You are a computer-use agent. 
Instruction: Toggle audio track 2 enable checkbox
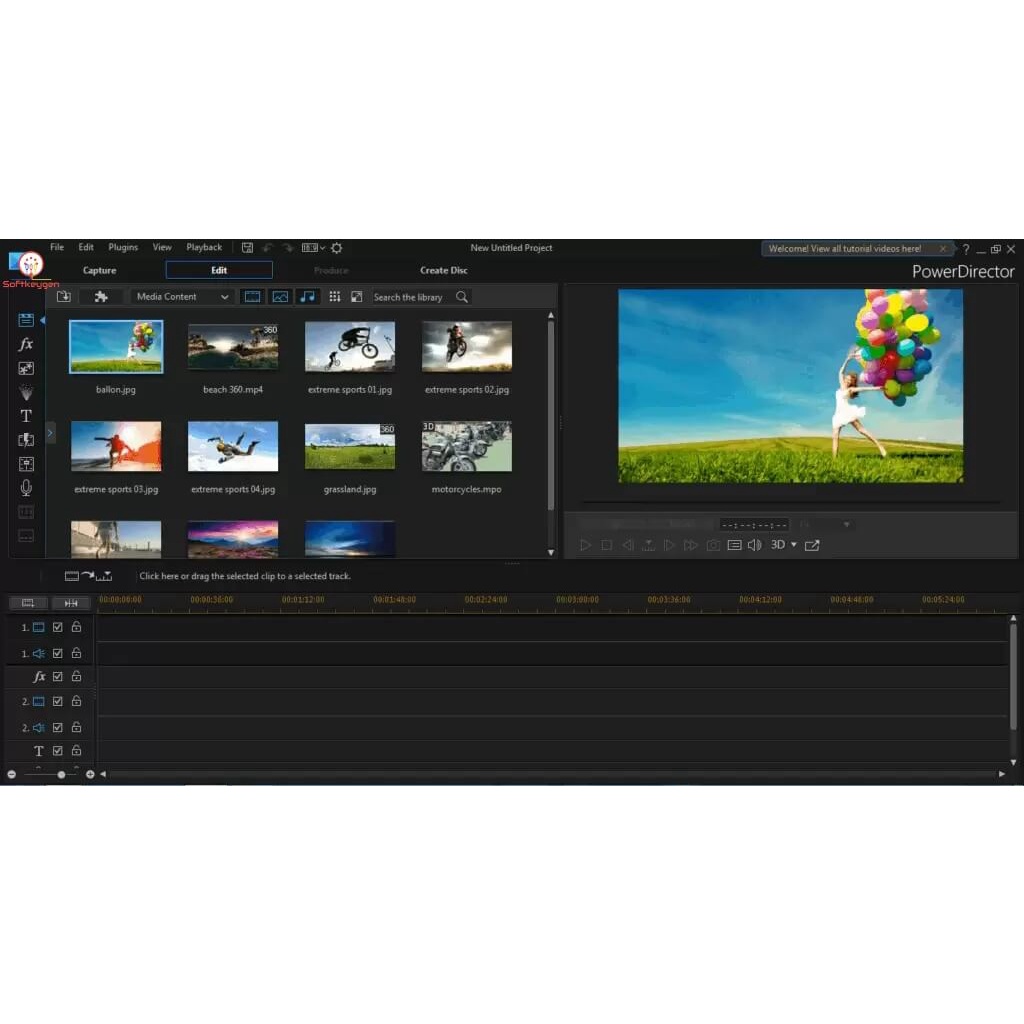click(x=57, y=727)
